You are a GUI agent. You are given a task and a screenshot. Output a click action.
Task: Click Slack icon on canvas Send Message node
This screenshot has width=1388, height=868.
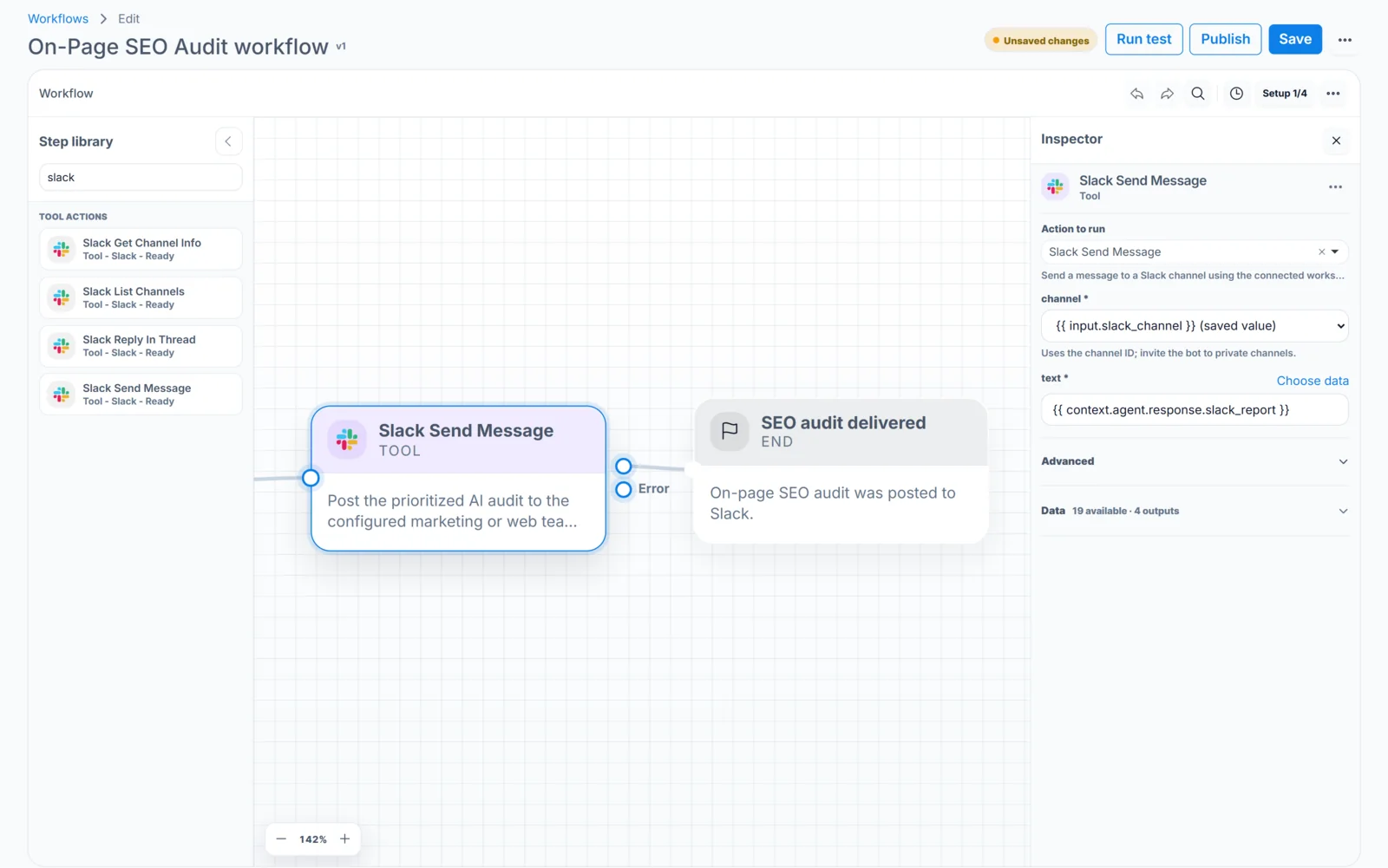point(347,440)
